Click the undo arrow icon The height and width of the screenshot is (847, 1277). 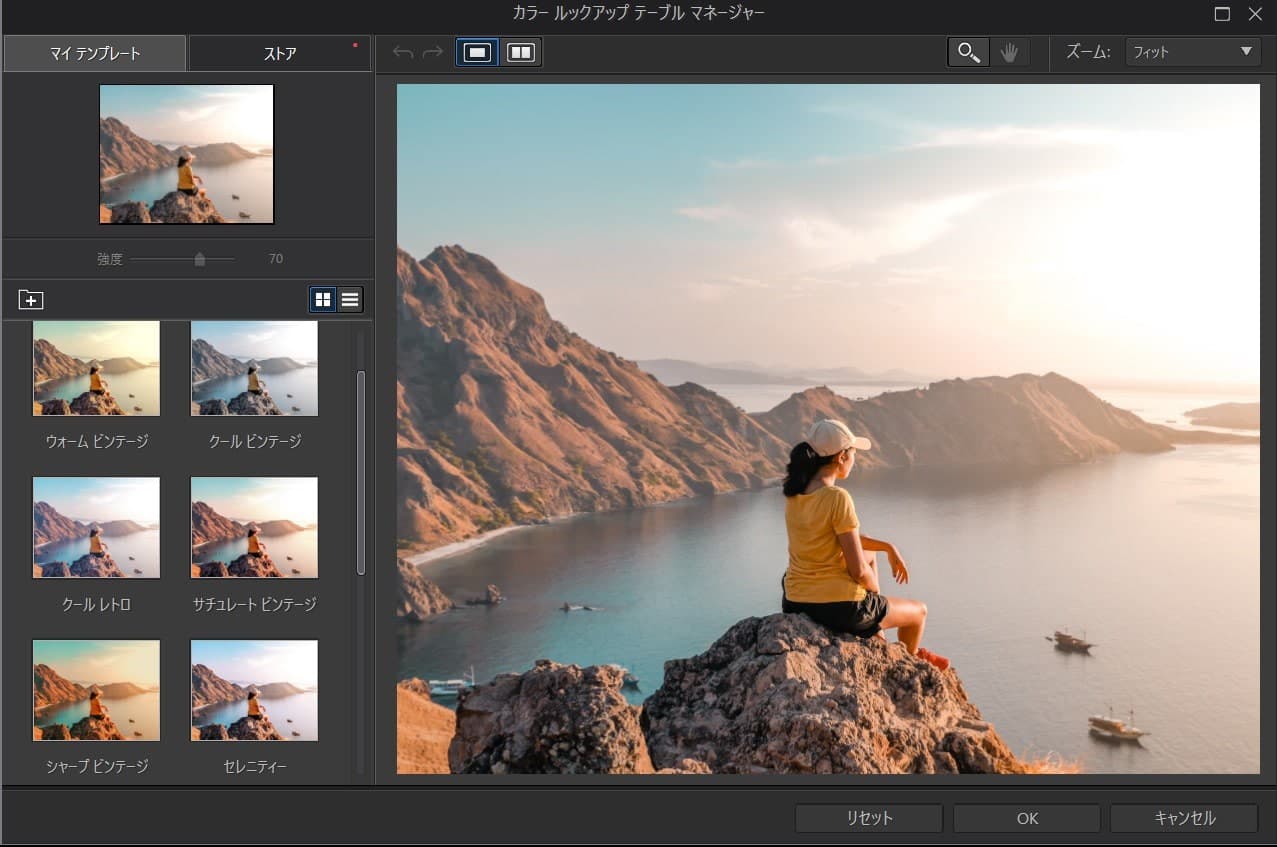(403, 52)
